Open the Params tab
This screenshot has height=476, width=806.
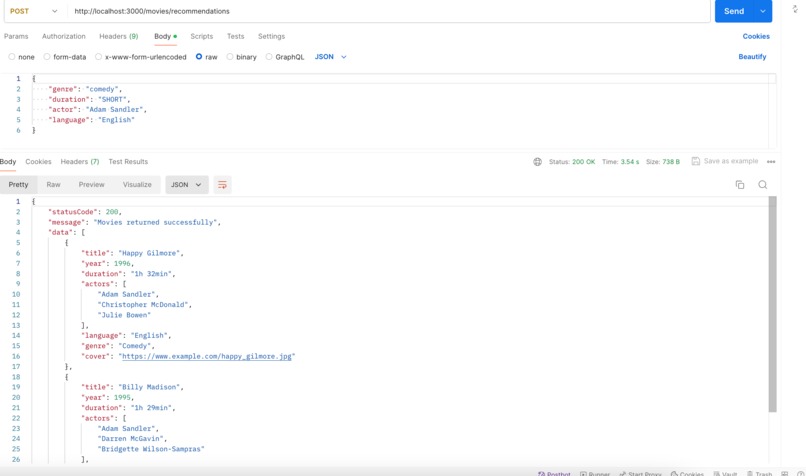[x=16, y=36]
